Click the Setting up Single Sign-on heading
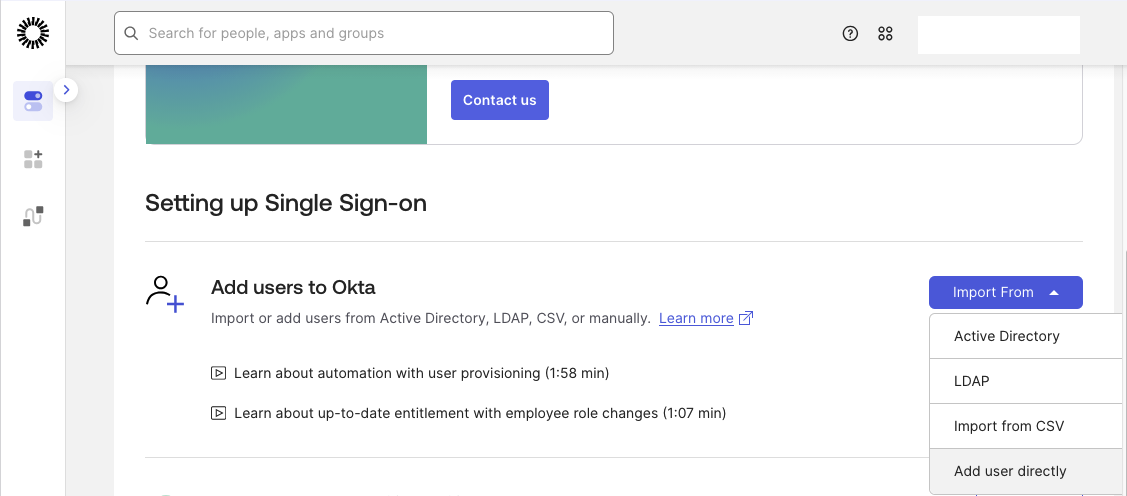The image size is (1127, 496). pos(286,203)
